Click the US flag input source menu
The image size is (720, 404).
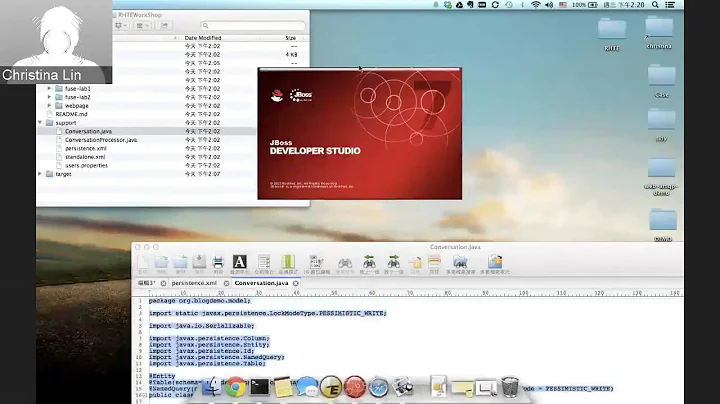(x=563, y=5)
